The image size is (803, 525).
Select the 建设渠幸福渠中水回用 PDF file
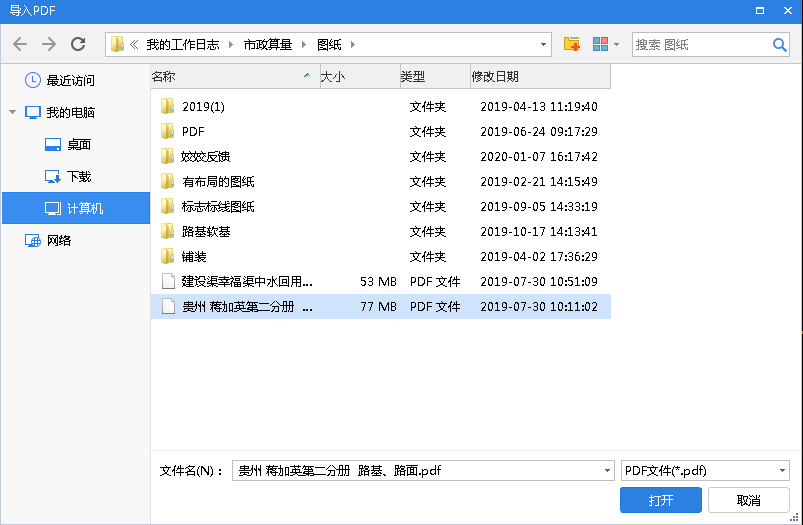[246, 282]
